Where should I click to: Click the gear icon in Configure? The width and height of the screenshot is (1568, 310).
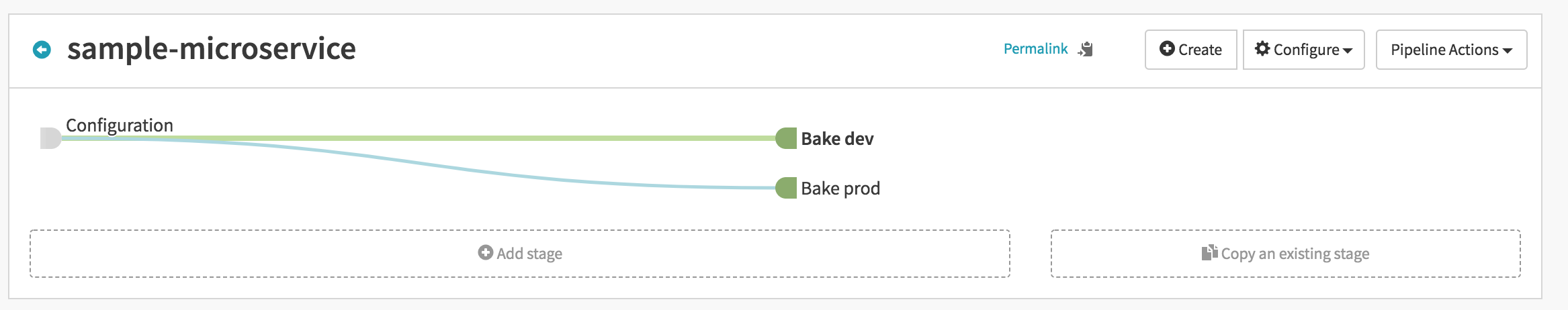(x=1262, y=49)
